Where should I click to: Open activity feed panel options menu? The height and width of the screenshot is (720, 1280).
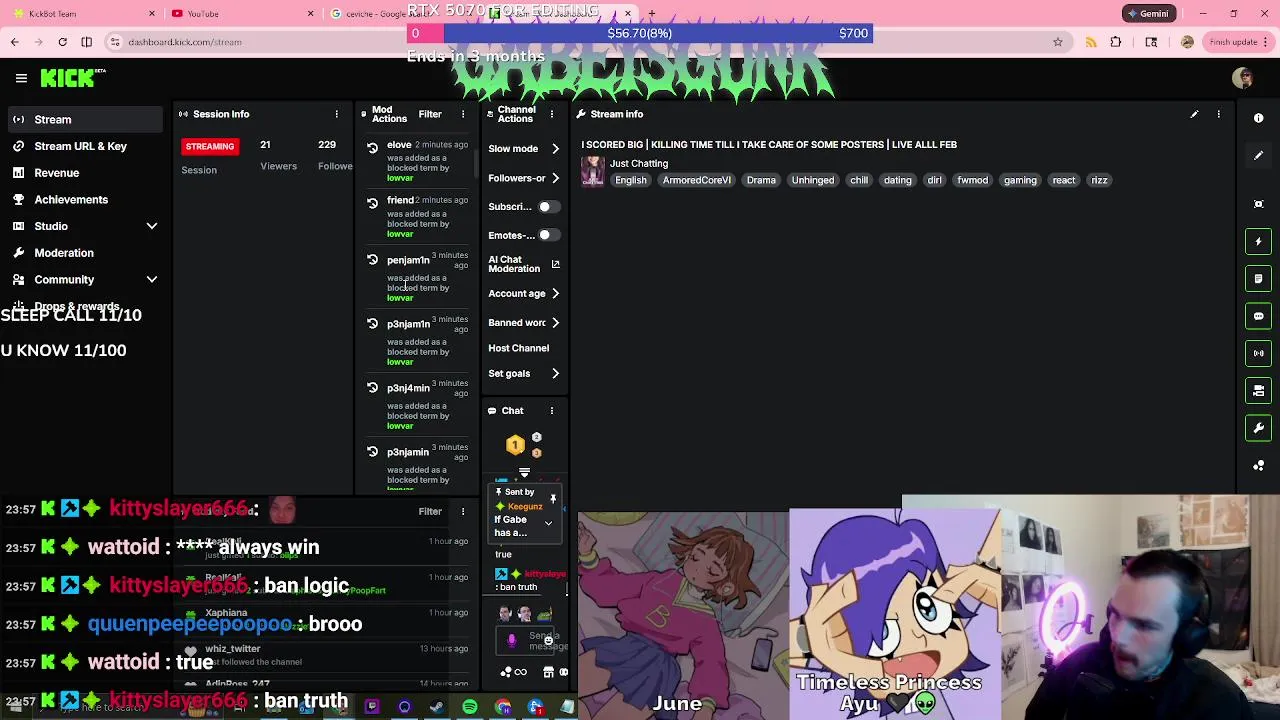click(463, 512)
